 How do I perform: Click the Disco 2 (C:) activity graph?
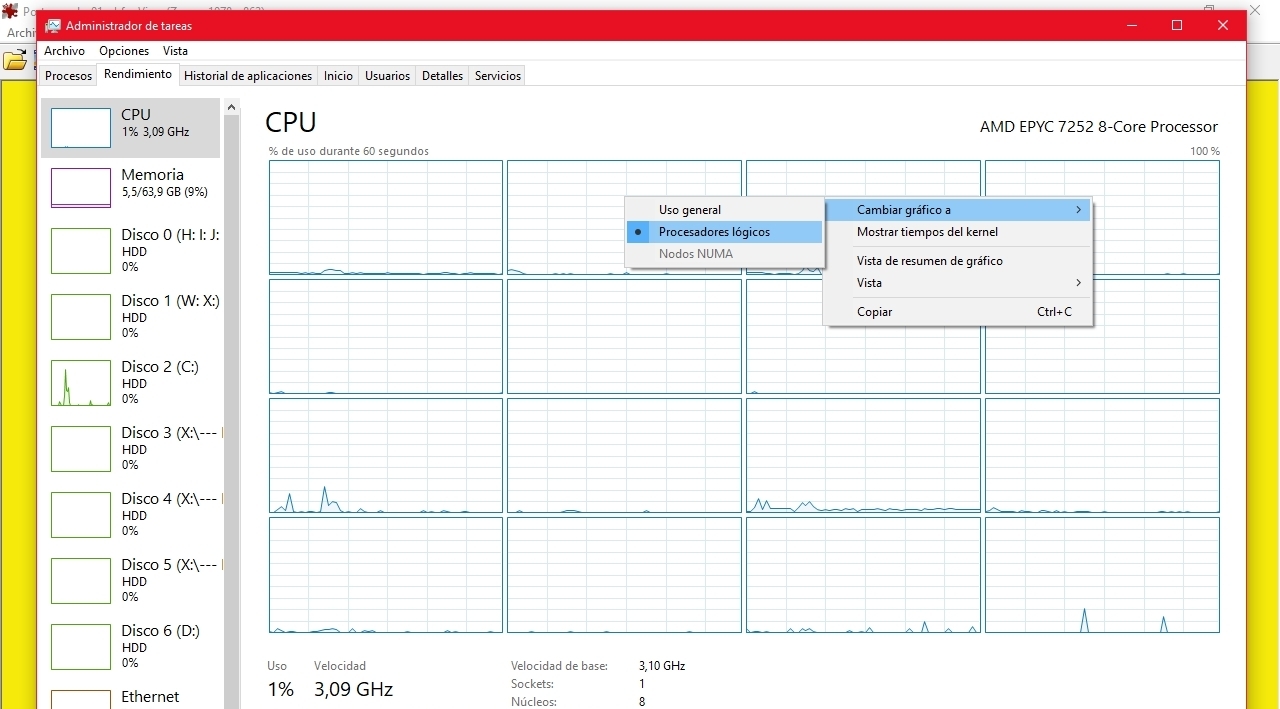pyautogui.click(x=81, y=383)
